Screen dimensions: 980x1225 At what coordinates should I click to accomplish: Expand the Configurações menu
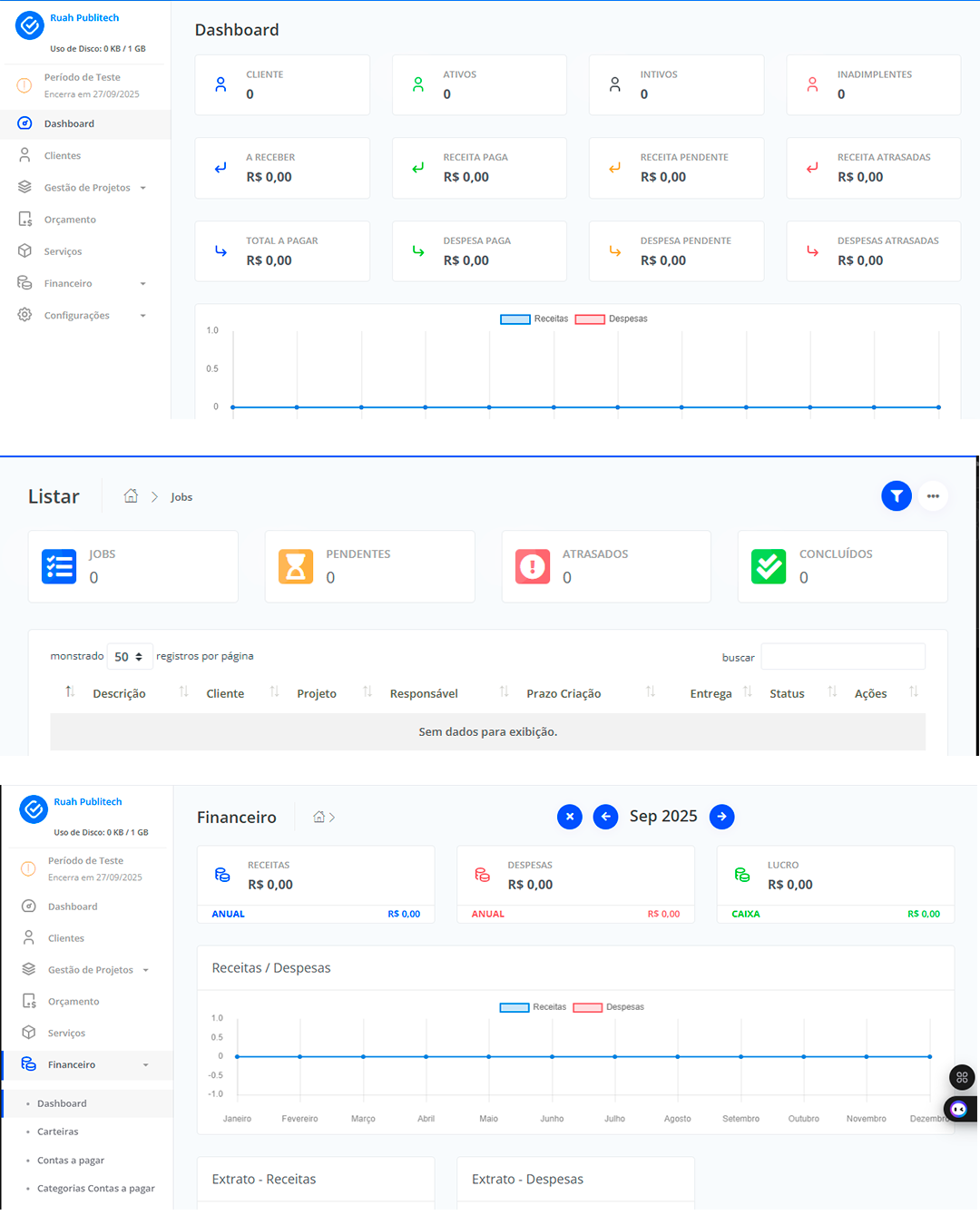(x=78, y=315)
